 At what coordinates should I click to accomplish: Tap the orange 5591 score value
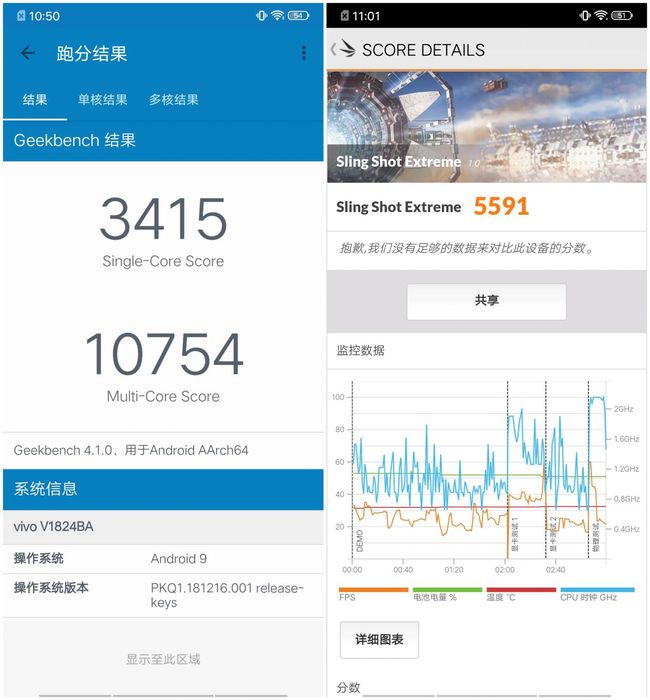501,206
